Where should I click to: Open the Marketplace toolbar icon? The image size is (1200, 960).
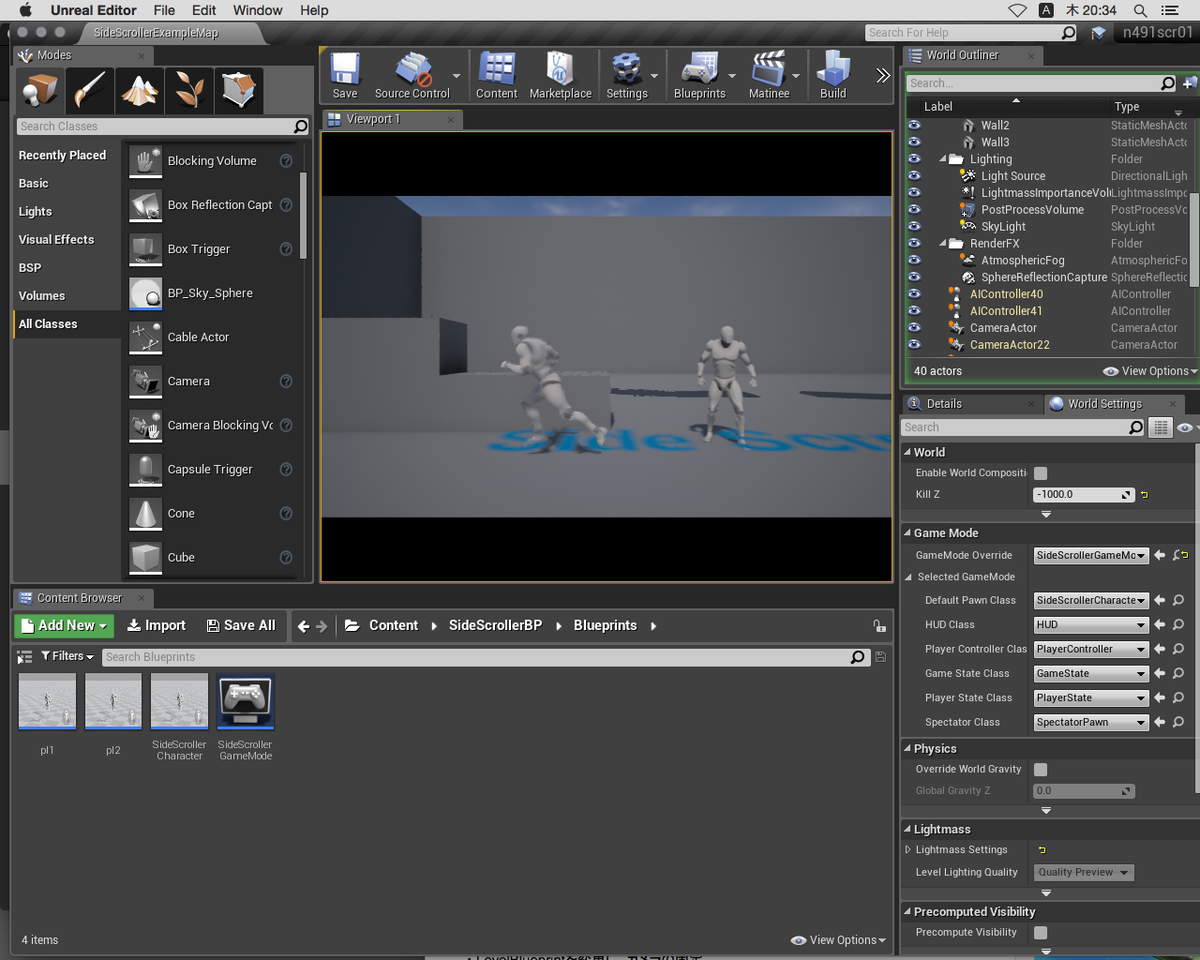pos(560,76)
